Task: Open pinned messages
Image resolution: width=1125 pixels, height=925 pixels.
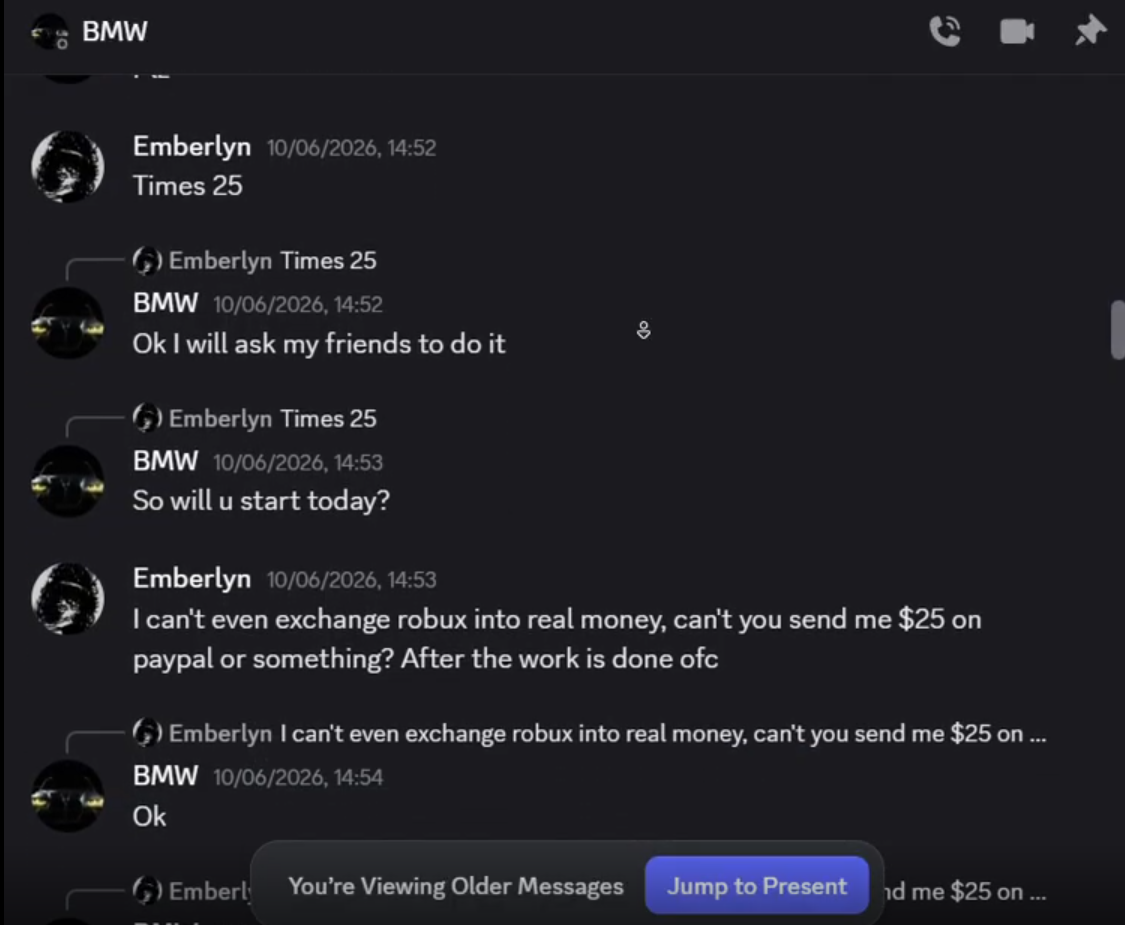Action: [x=1089, y=31]
